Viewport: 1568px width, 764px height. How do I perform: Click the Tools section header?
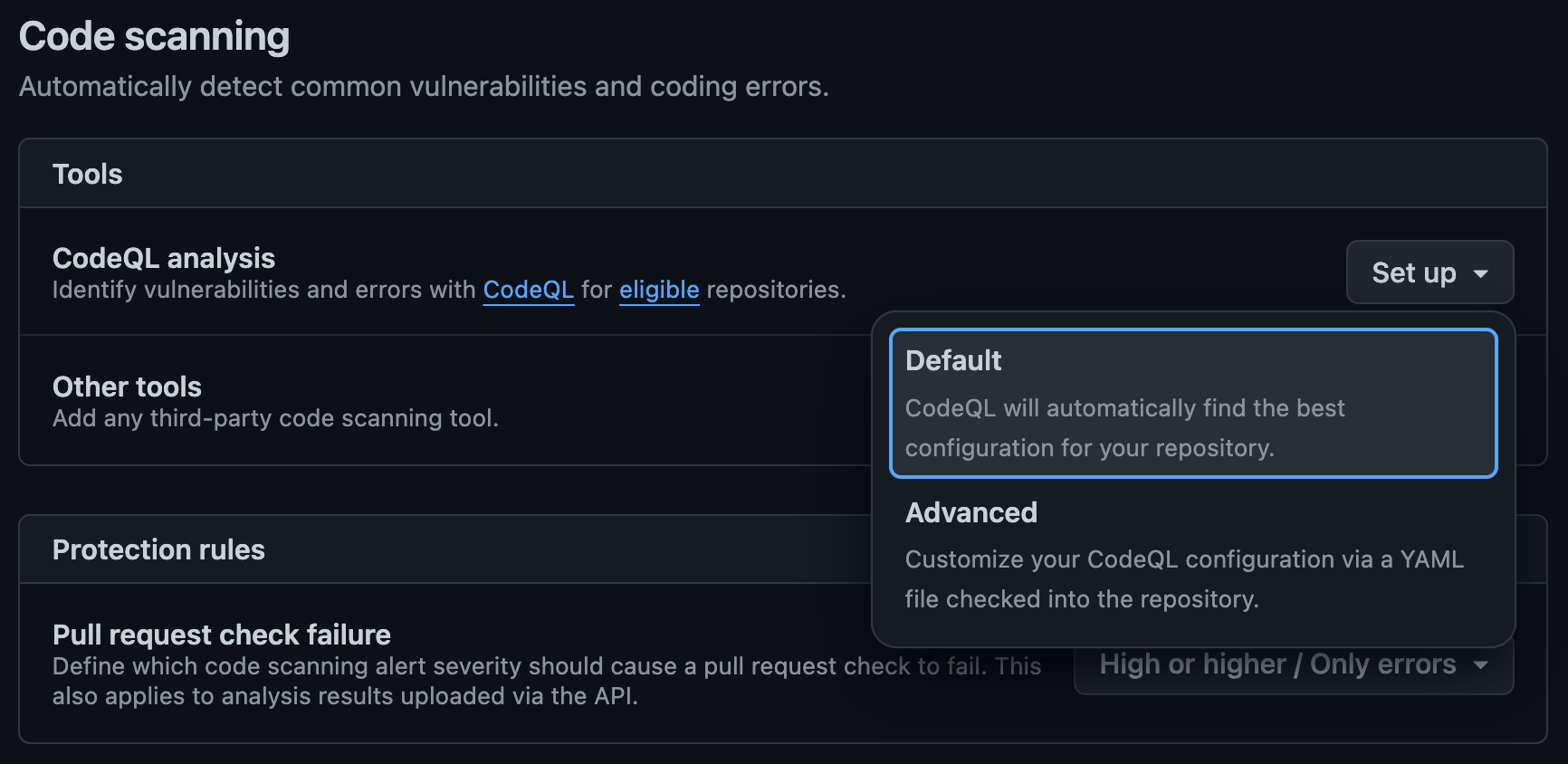point(87,173)
